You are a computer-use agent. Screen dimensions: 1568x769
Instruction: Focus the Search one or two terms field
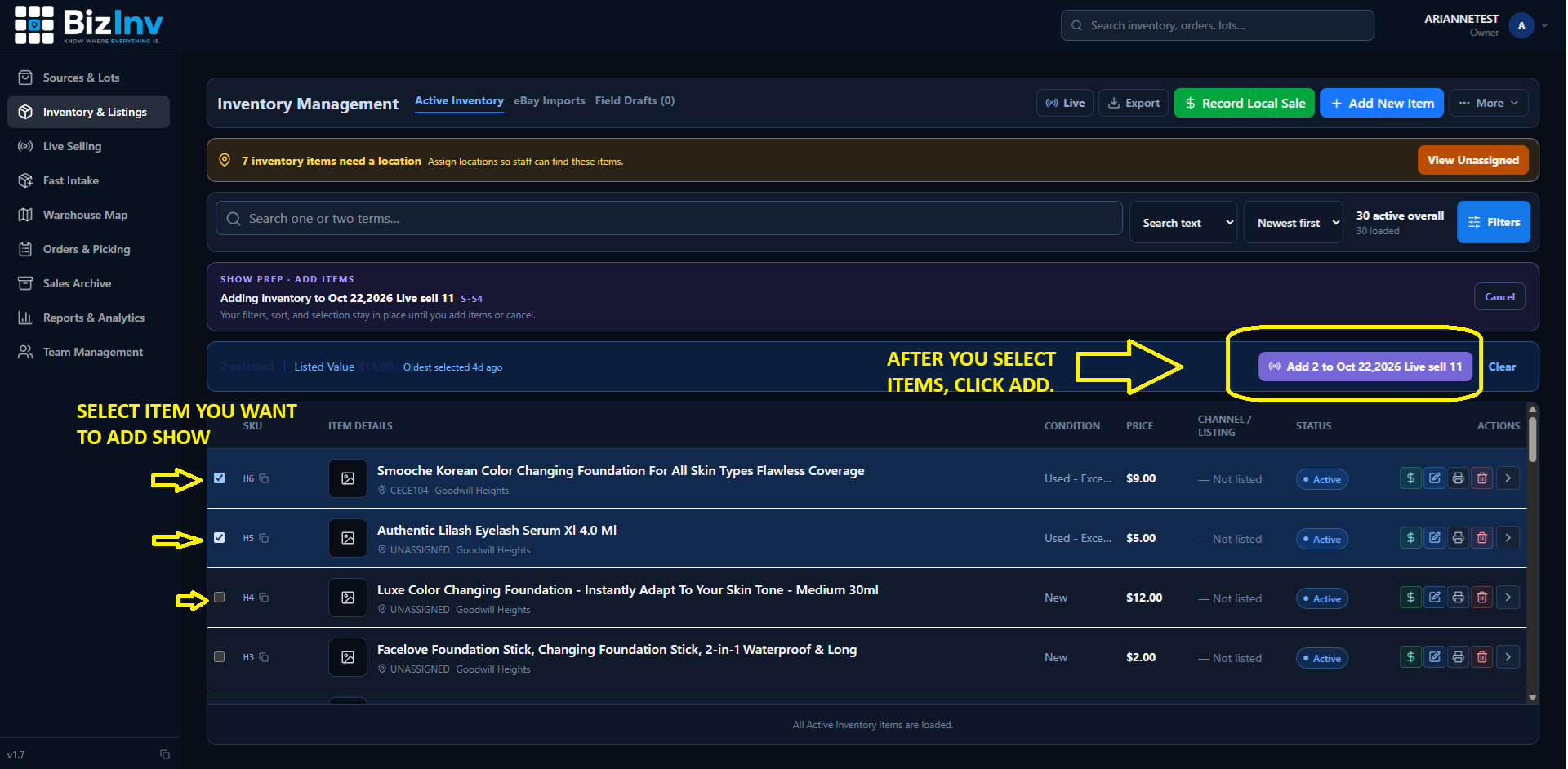[x=669, y=219]
